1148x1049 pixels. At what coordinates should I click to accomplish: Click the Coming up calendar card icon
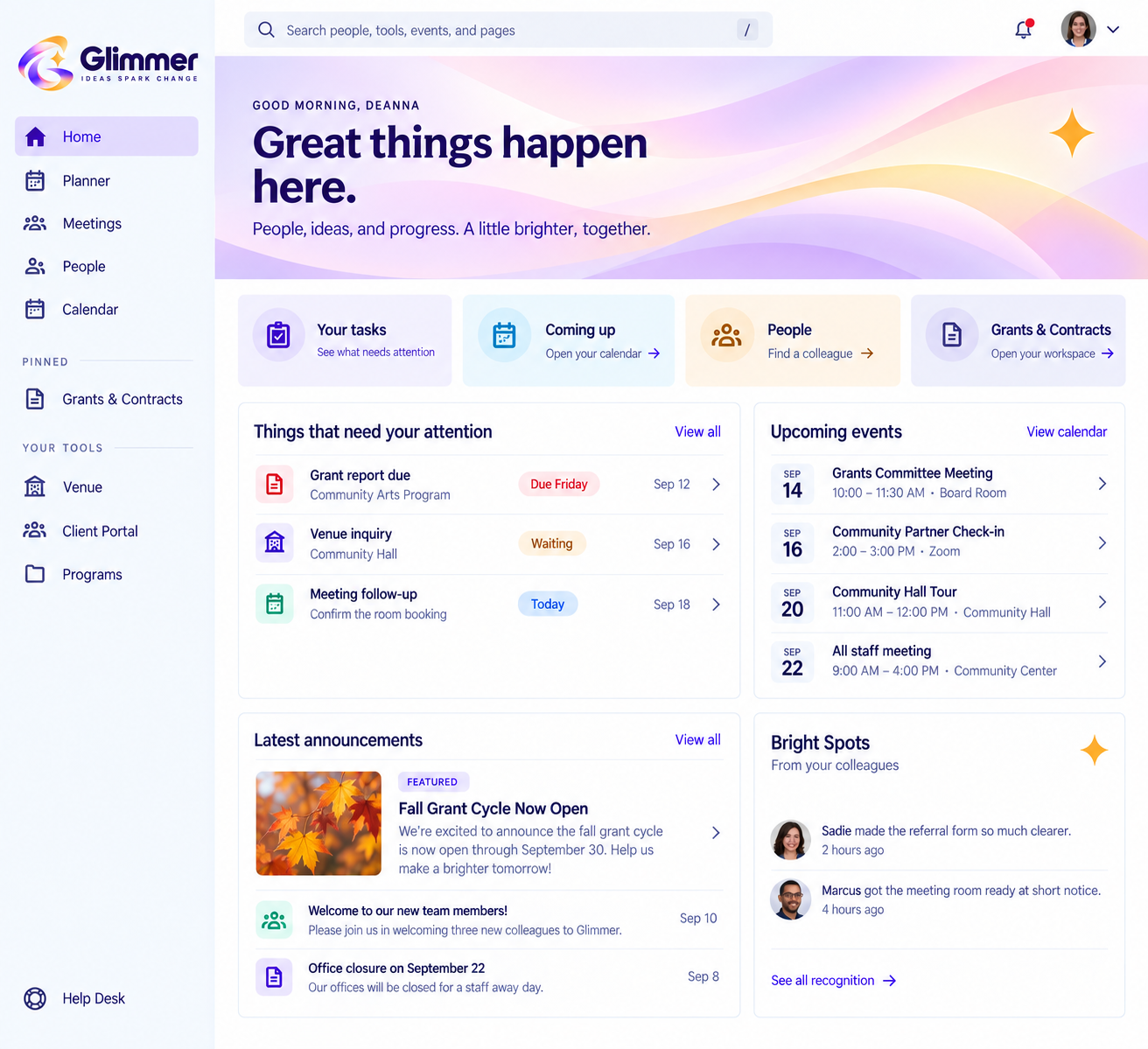coord(504,335)
